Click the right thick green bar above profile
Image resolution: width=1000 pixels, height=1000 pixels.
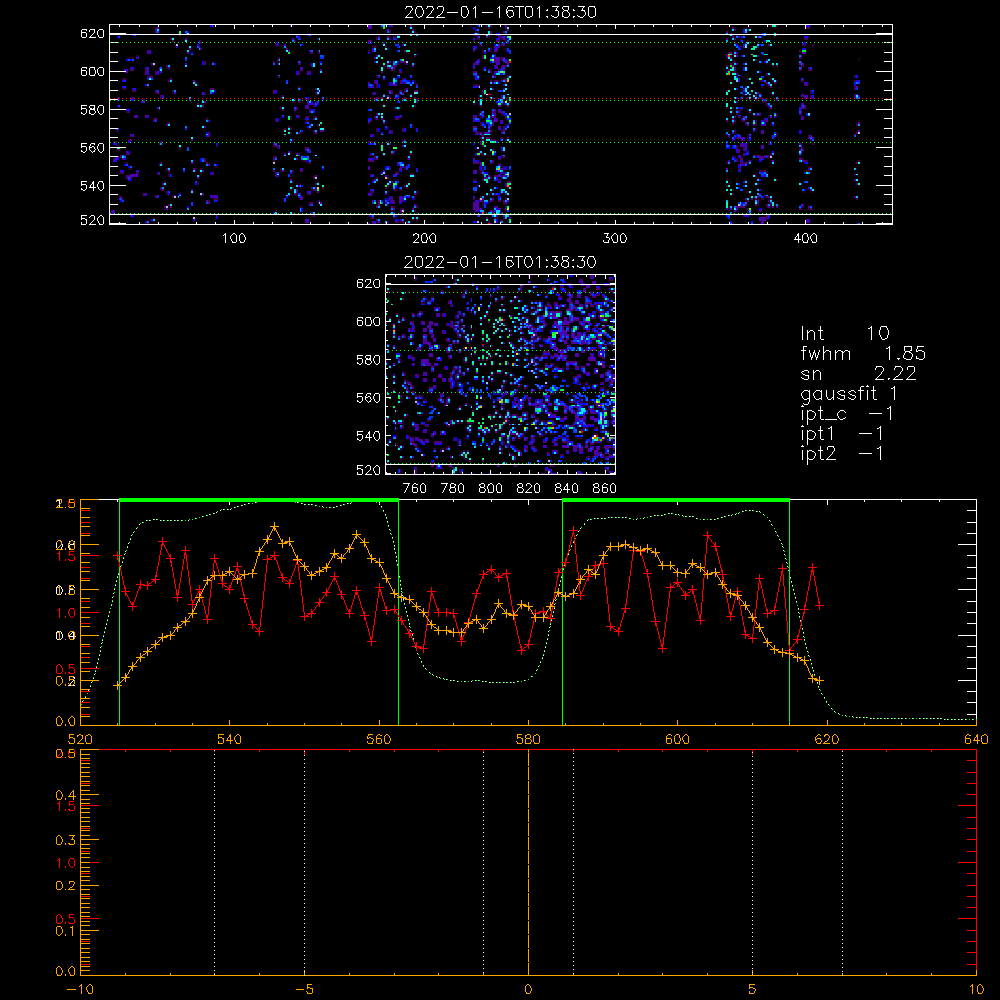point(676,501)
